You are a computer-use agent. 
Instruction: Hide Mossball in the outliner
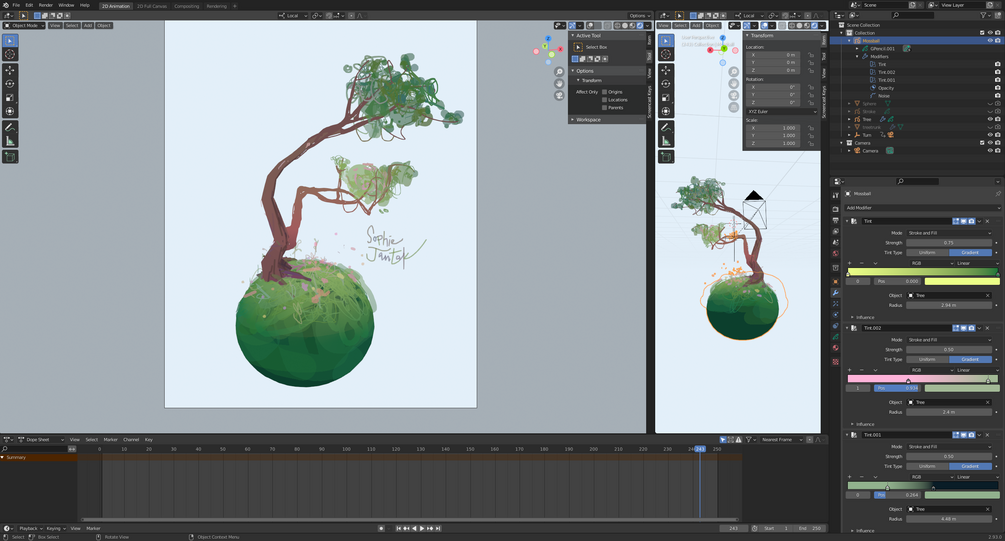pos(990,40)
